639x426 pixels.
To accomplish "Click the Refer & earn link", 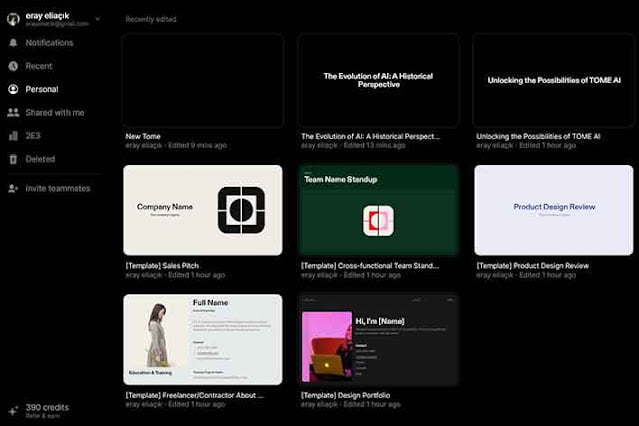I will coord(42,416).
